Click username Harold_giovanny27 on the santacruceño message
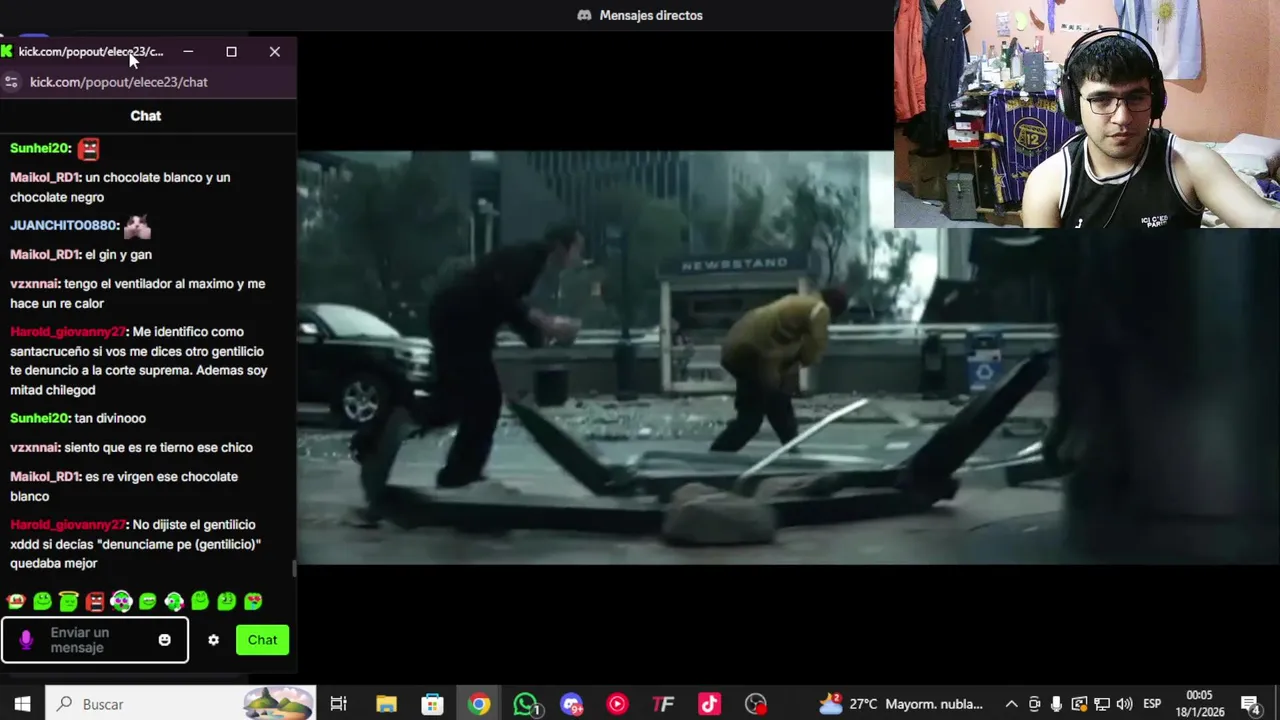This screenshot has width=1280, height=720. click(67, 331)
